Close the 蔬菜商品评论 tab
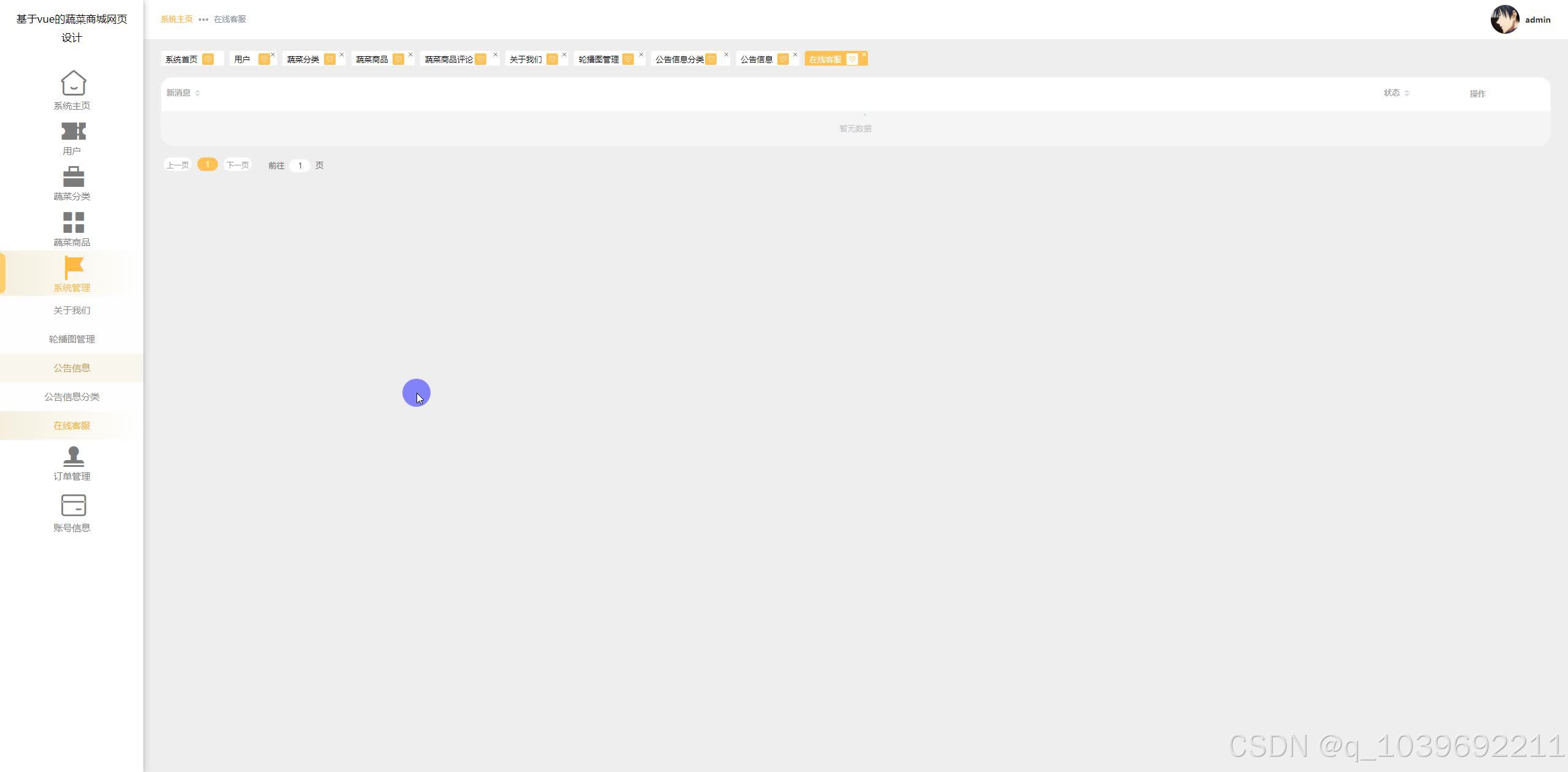This screenshot has height=772, width=1568. 496,55
